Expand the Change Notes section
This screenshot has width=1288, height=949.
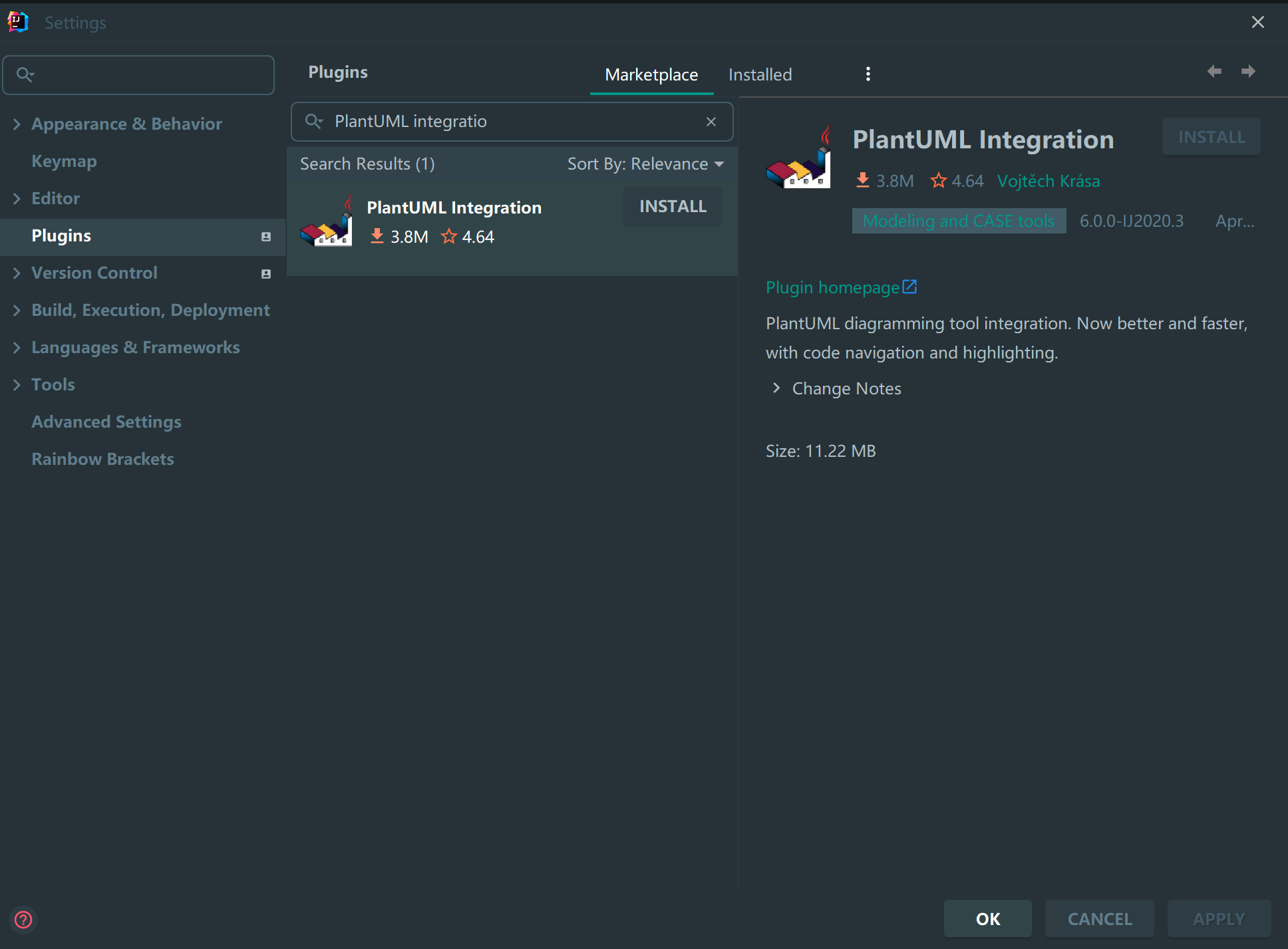[776, 388]
